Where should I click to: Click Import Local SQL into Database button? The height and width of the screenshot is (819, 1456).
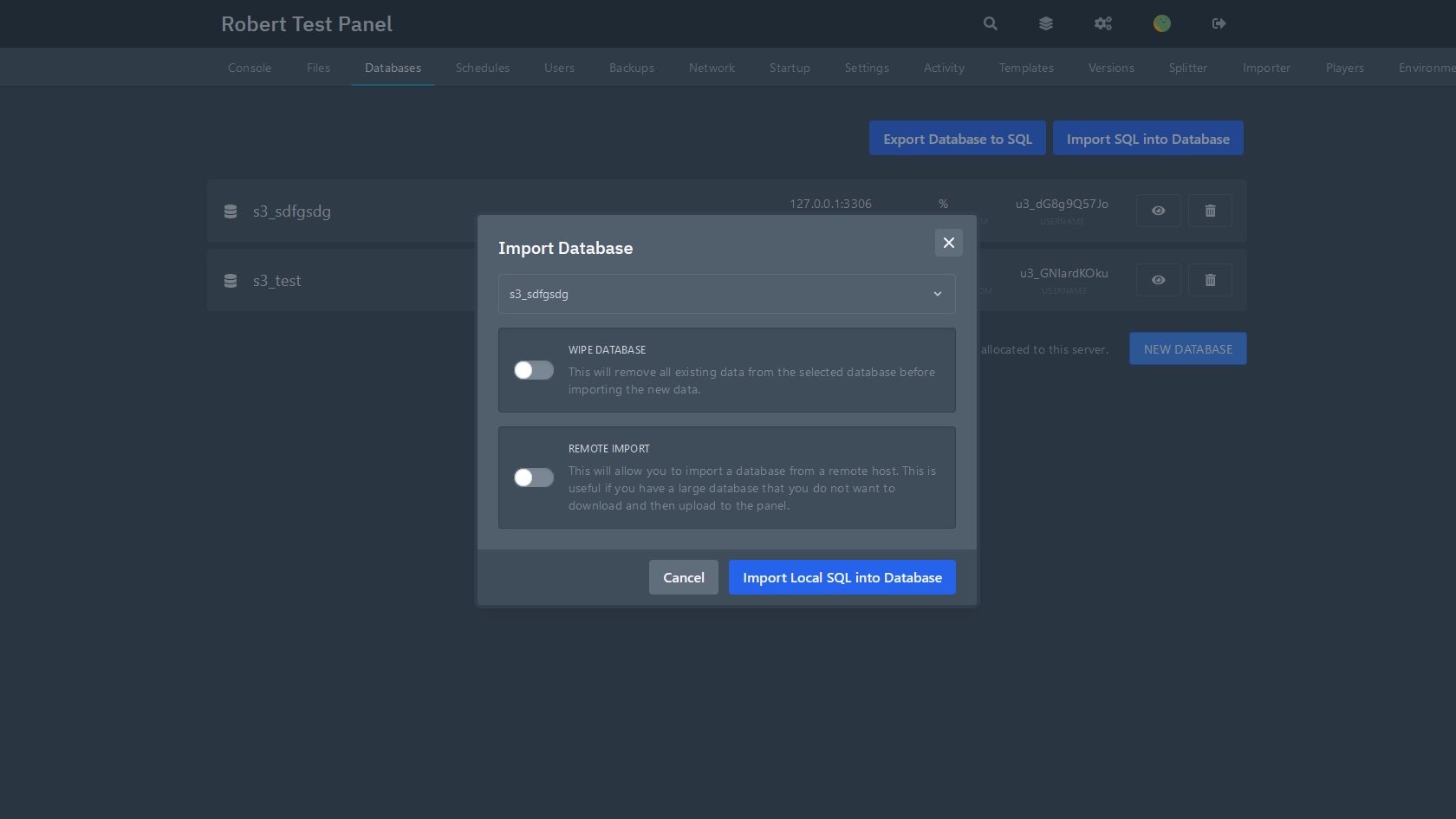[x=842, y=577]
